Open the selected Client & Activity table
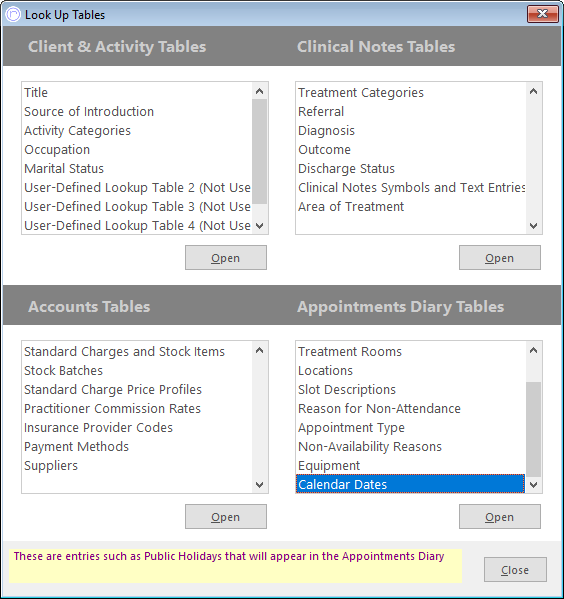The image size is (564, 599). click(226, 258)
